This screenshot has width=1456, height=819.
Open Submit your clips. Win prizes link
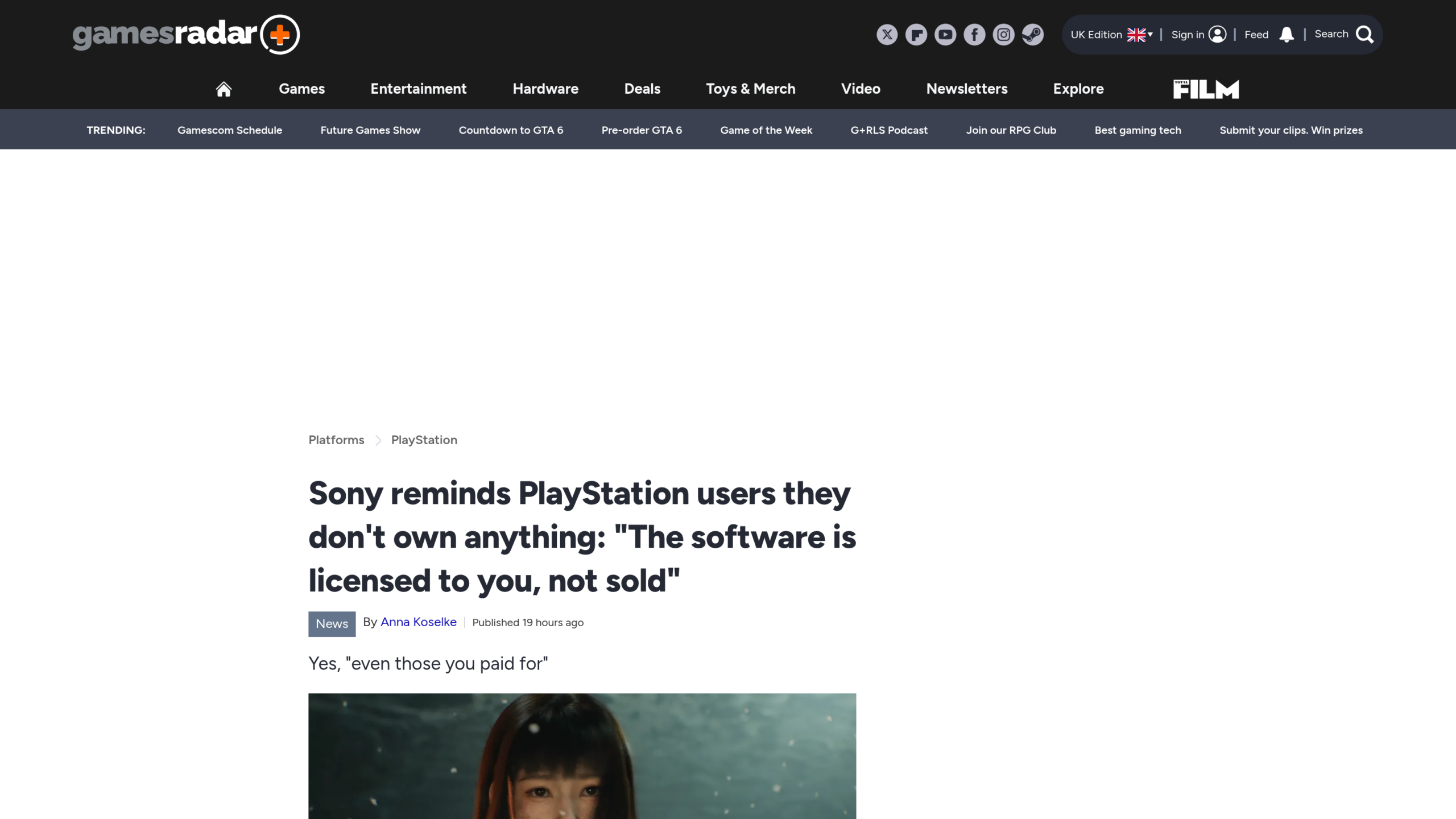(1291, 130)
